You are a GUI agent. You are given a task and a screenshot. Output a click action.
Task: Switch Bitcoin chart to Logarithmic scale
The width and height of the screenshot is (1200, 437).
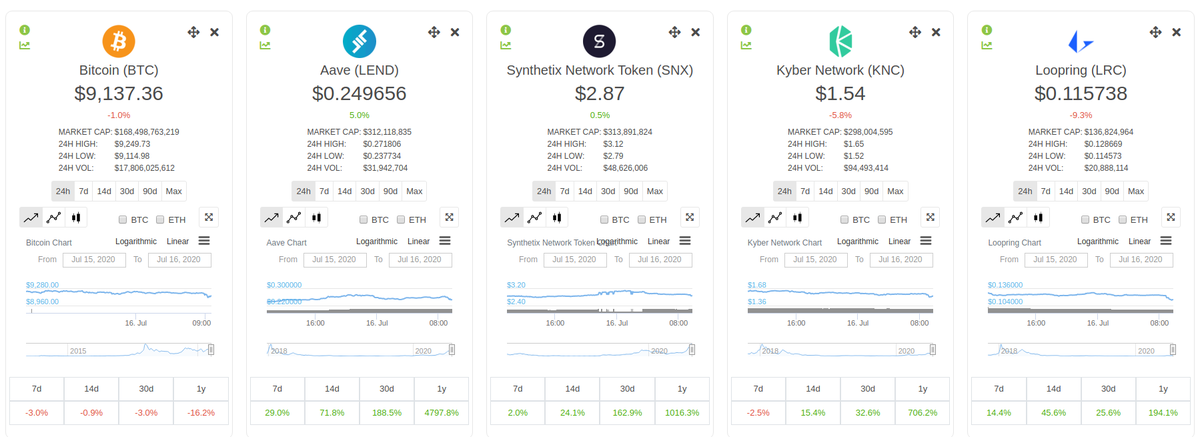(x=136, y=241)
